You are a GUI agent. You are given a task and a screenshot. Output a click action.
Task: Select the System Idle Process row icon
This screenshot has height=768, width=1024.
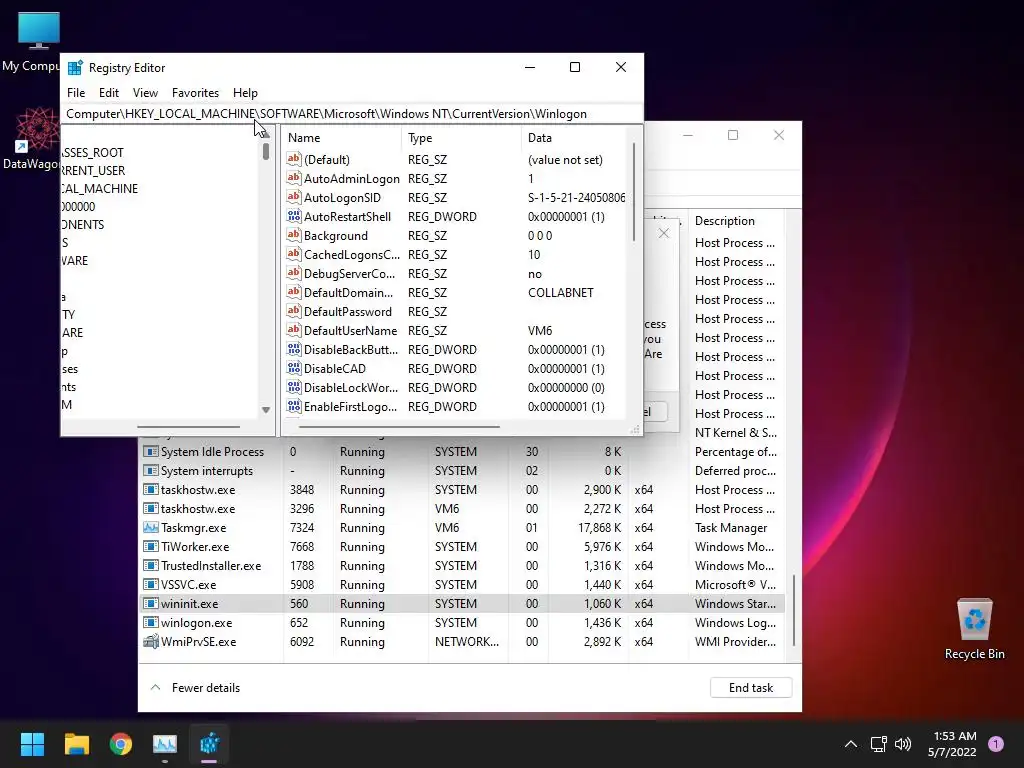151,451
